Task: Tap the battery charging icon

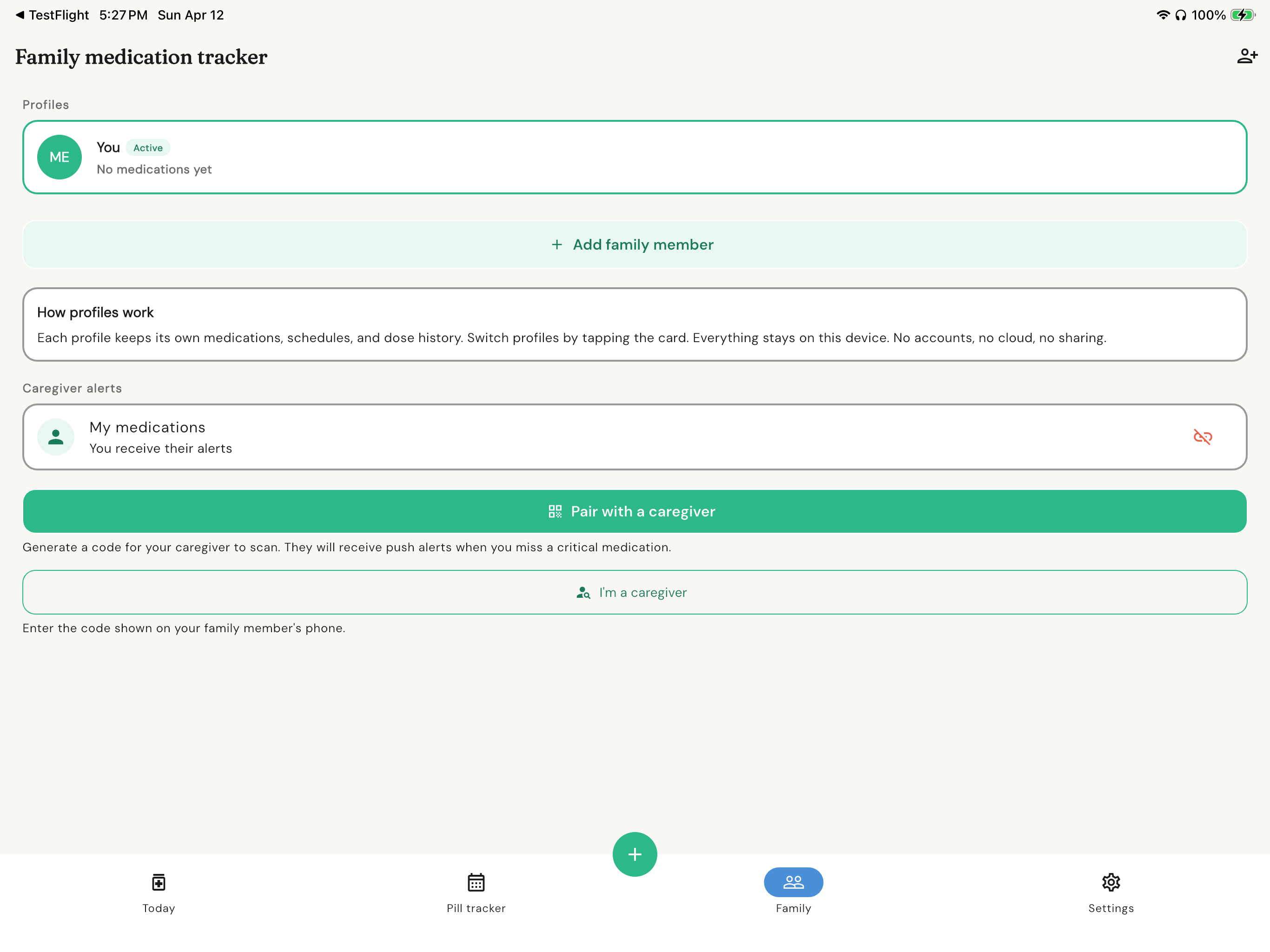Action: [x=1243, y=15]
